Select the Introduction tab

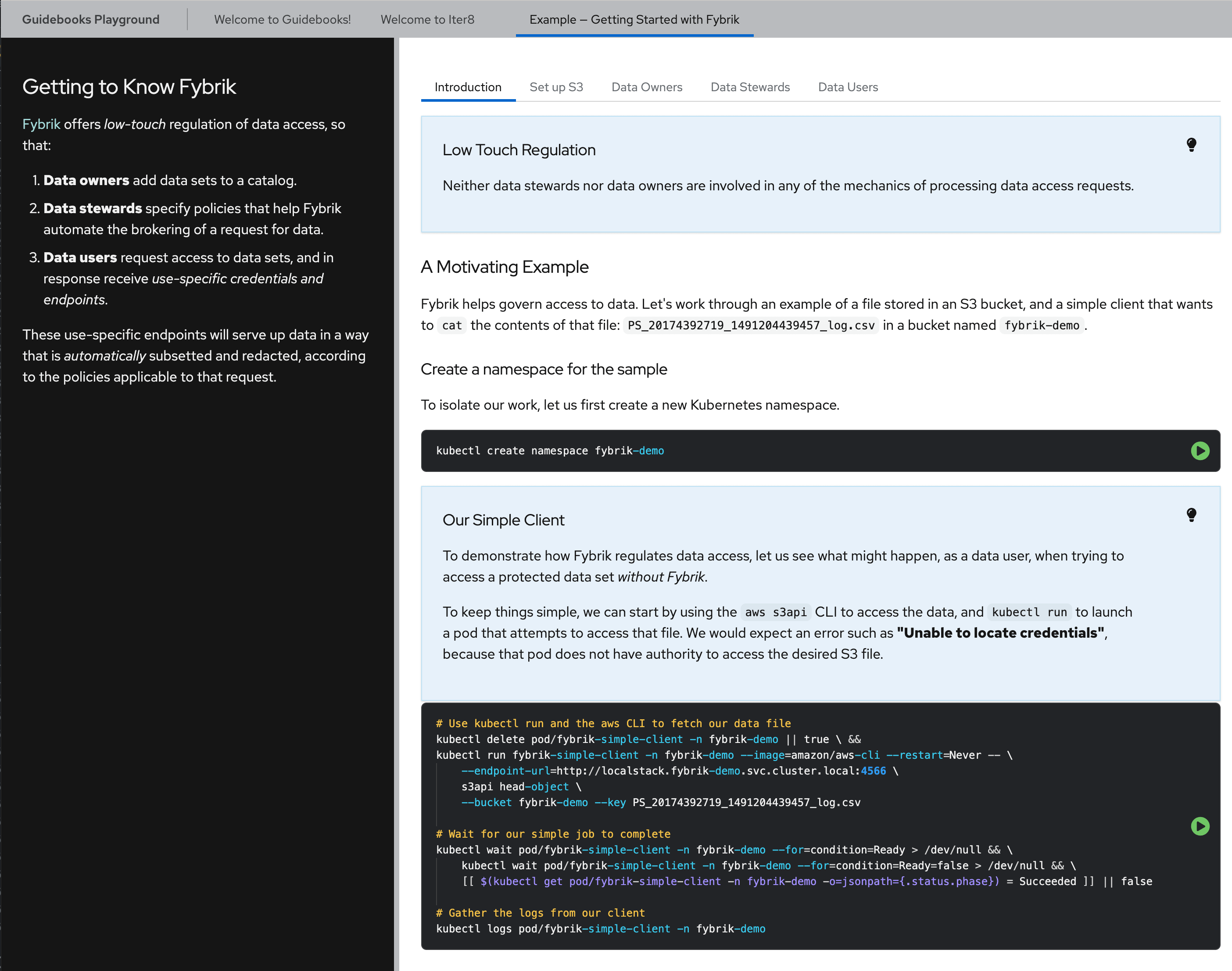468,87
